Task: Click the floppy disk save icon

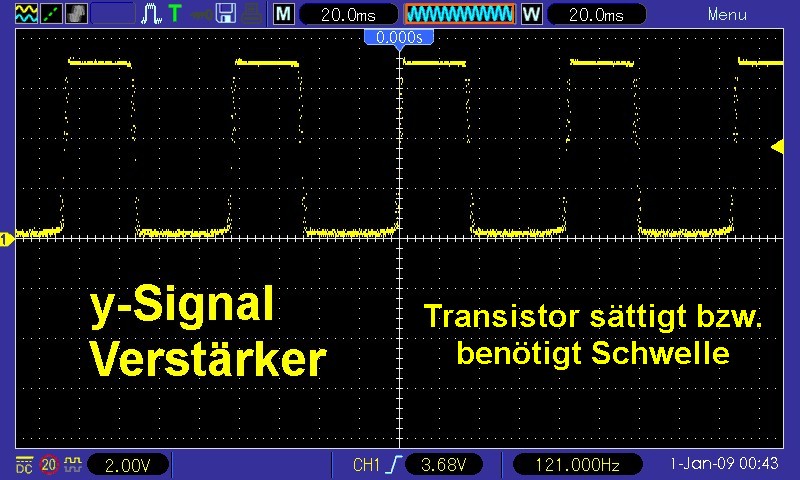Action: pos(227,14)
